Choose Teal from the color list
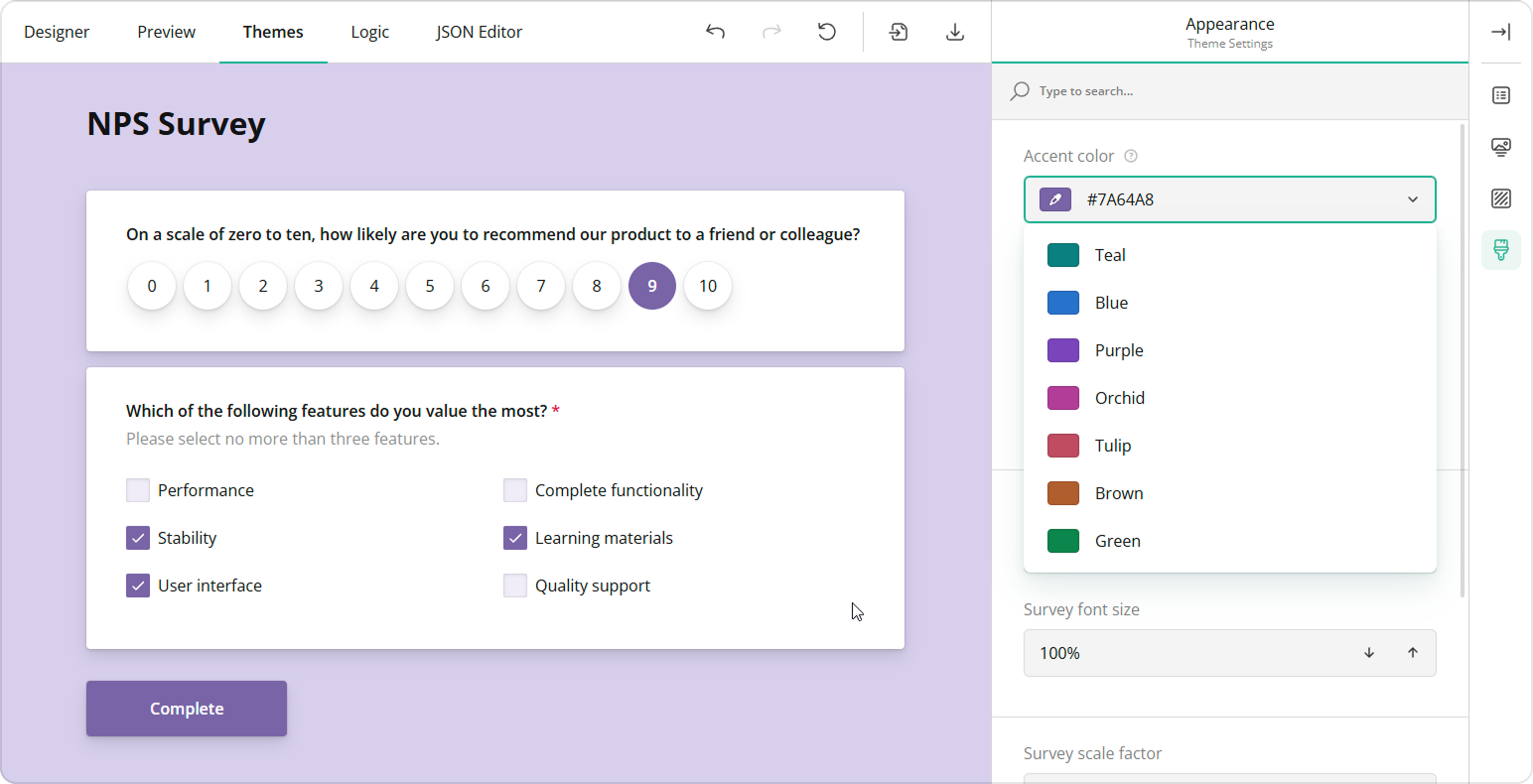1533x784 pixels. [1109, 255]
